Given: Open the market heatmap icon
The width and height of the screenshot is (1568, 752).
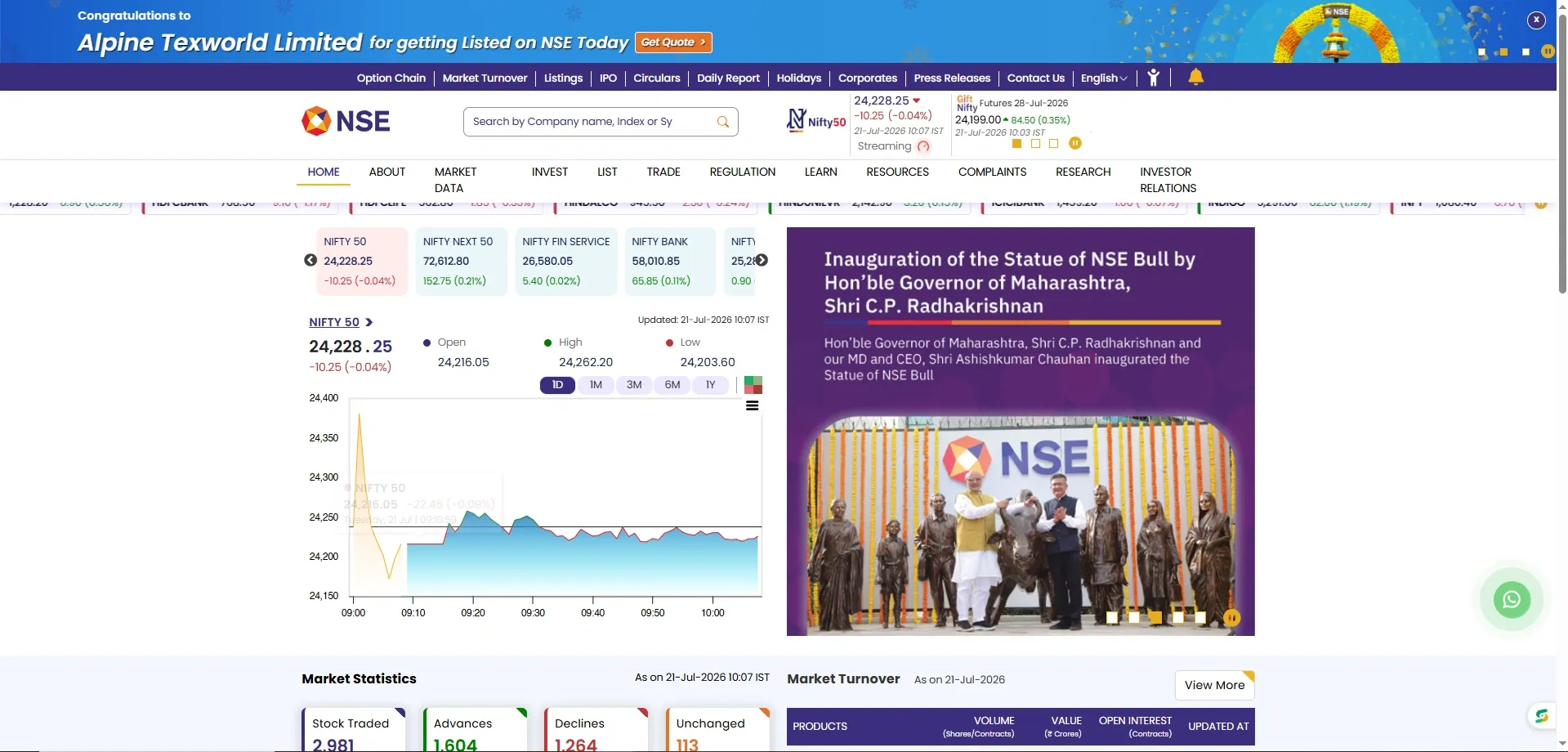Looking at the screenshot, I should pyautogui.click(x=753, y=385).
